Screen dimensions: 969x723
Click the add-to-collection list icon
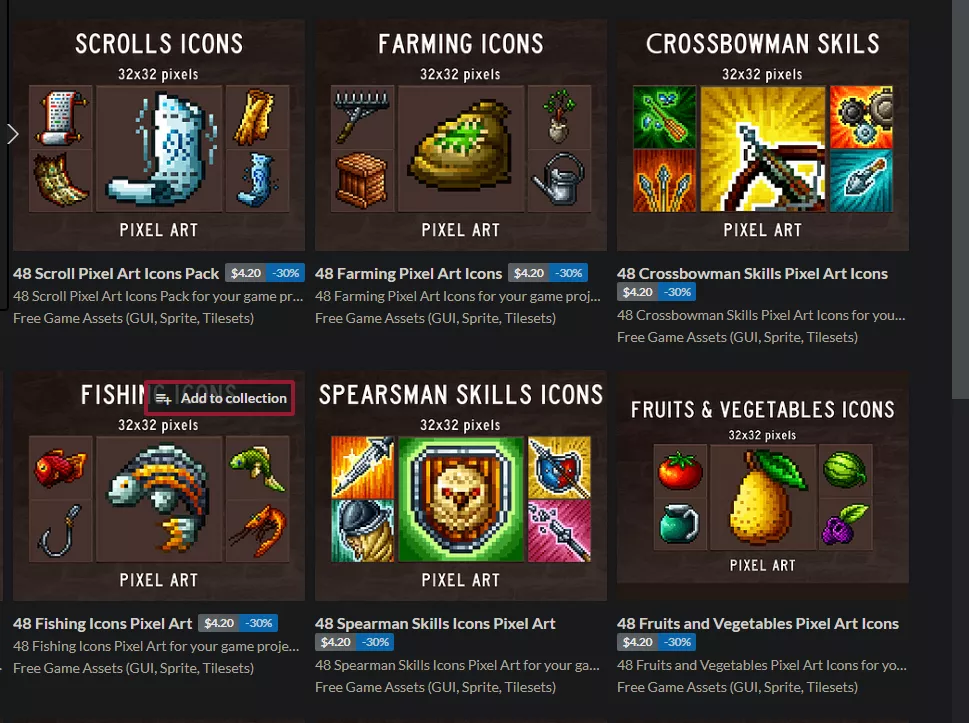point(163,399)
